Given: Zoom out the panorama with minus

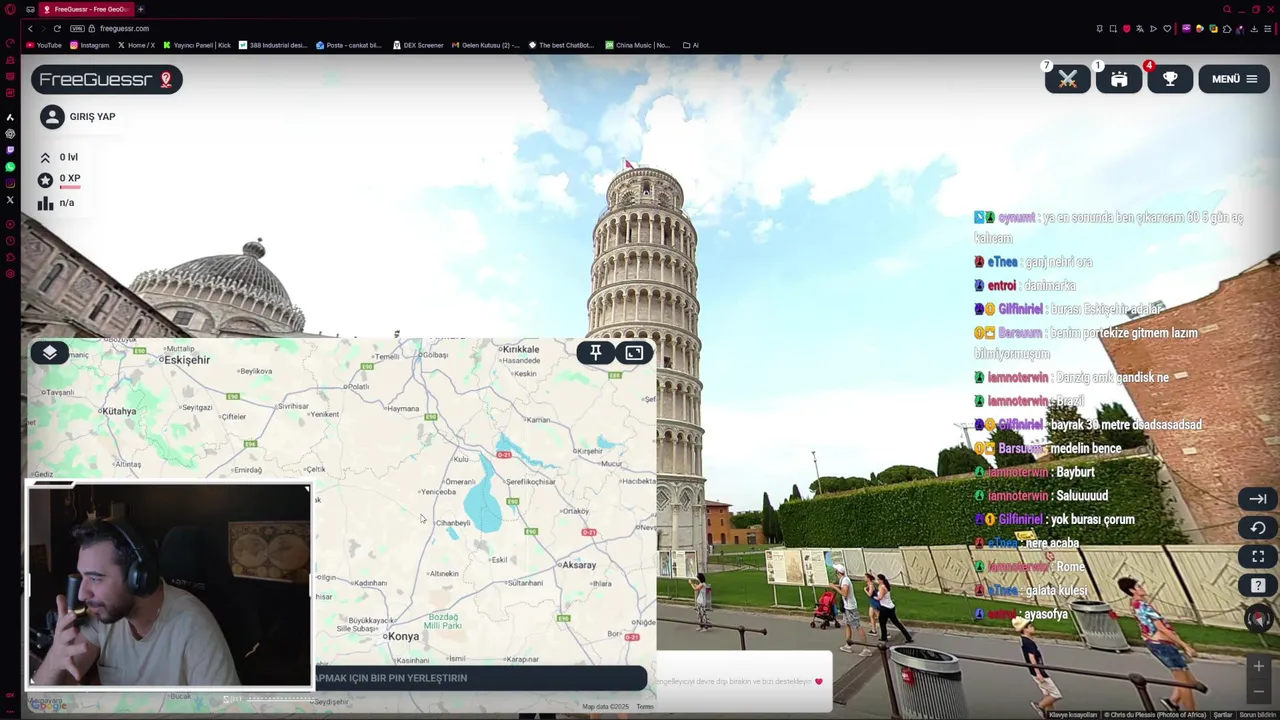Looking at the screenshot, I should [1258, 691].
